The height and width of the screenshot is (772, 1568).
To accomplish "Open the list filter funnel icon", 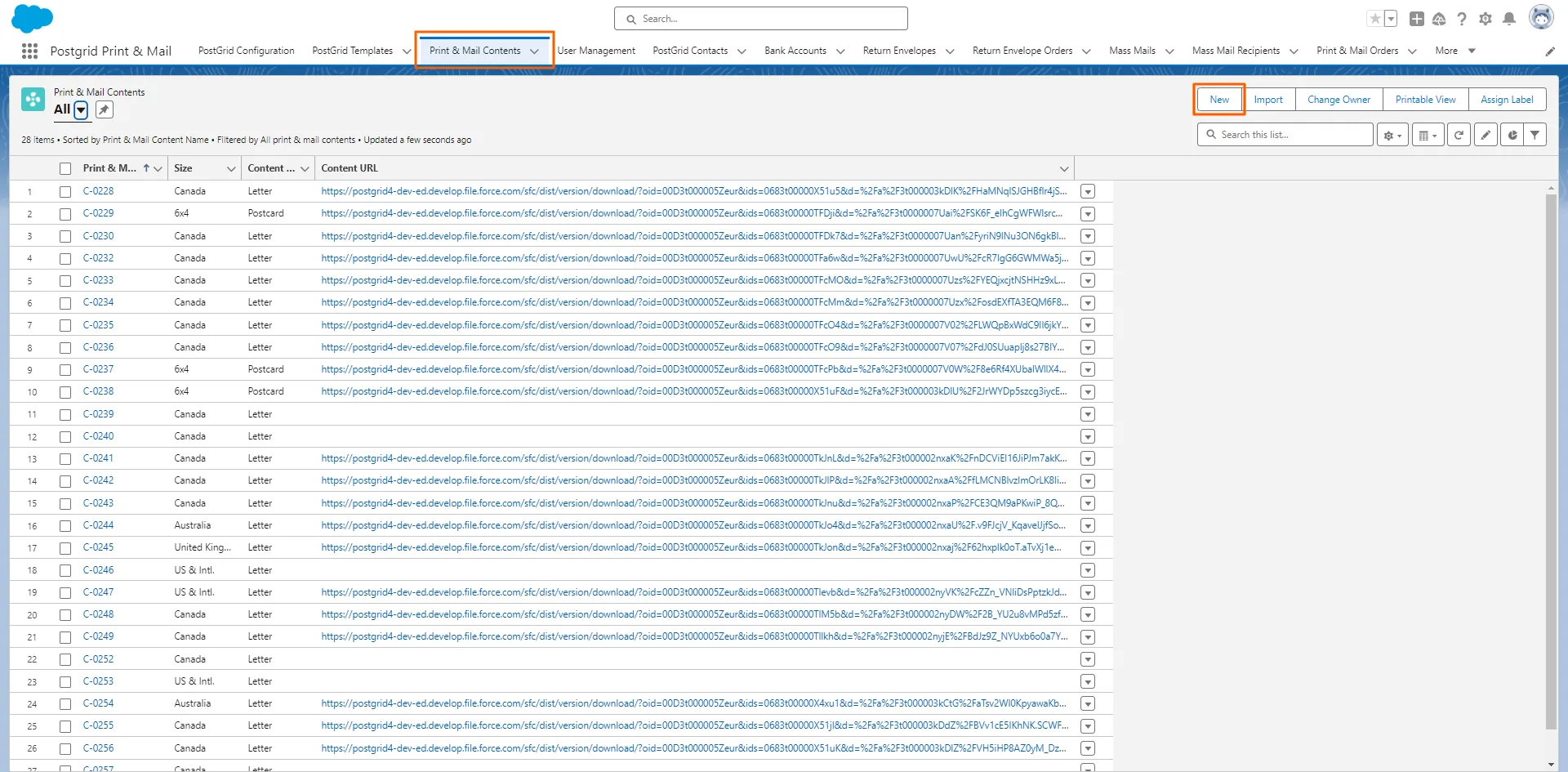I will (x=1535, y=135).
